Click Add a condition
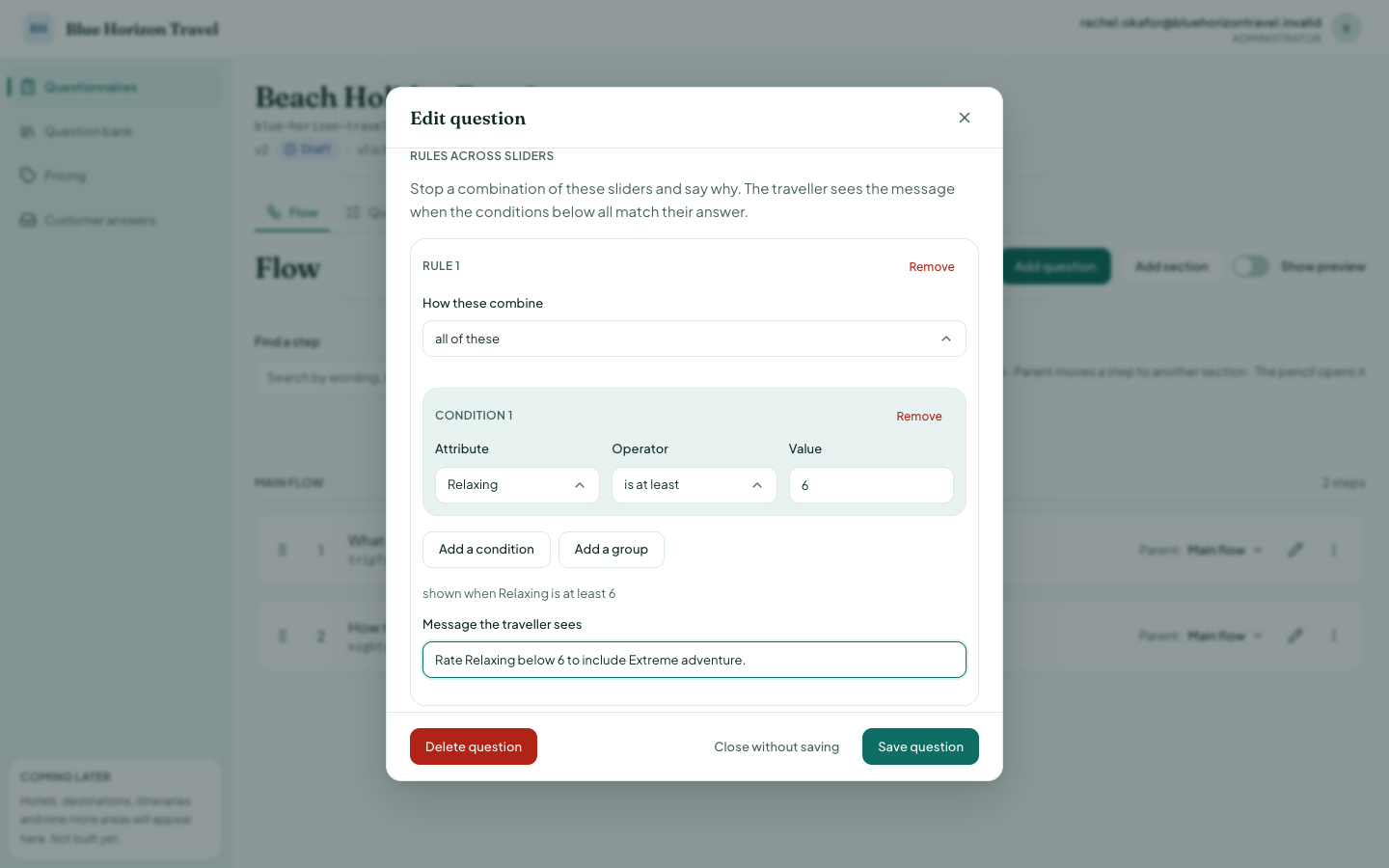This screenshot has width=1389, height=868. (486, 550)
